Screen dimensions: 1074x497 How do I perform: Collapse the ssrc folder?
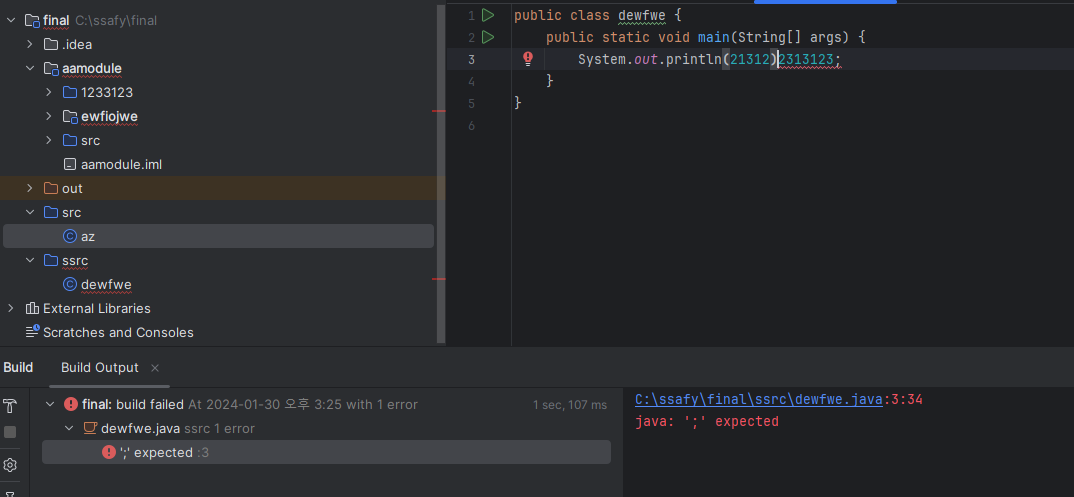coord(29,260)
